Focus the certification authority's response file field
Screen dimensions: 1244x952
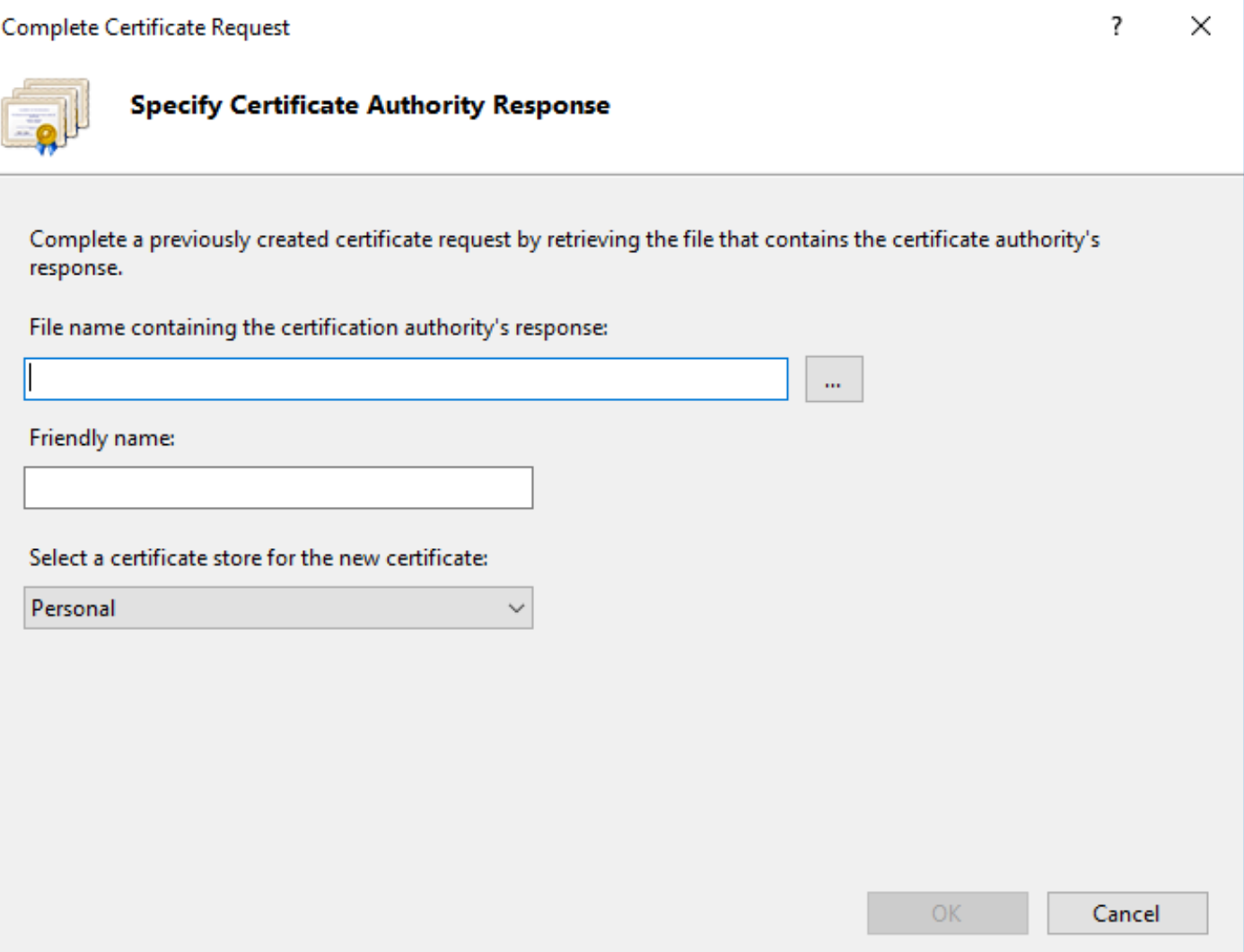coord(404,379)
